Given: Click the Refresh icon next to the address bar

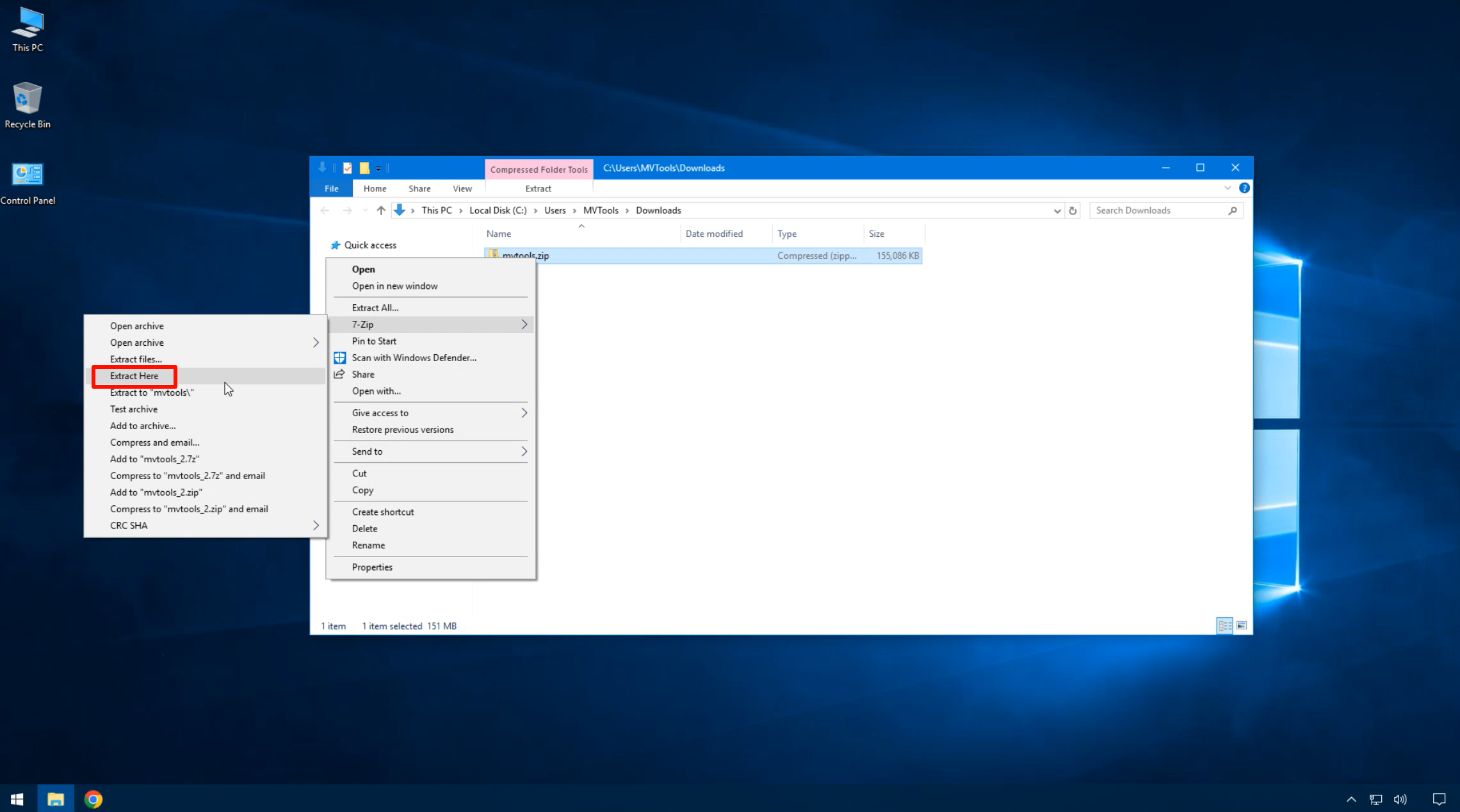Looking at the screenshot, I should [x=1073, y=210].
